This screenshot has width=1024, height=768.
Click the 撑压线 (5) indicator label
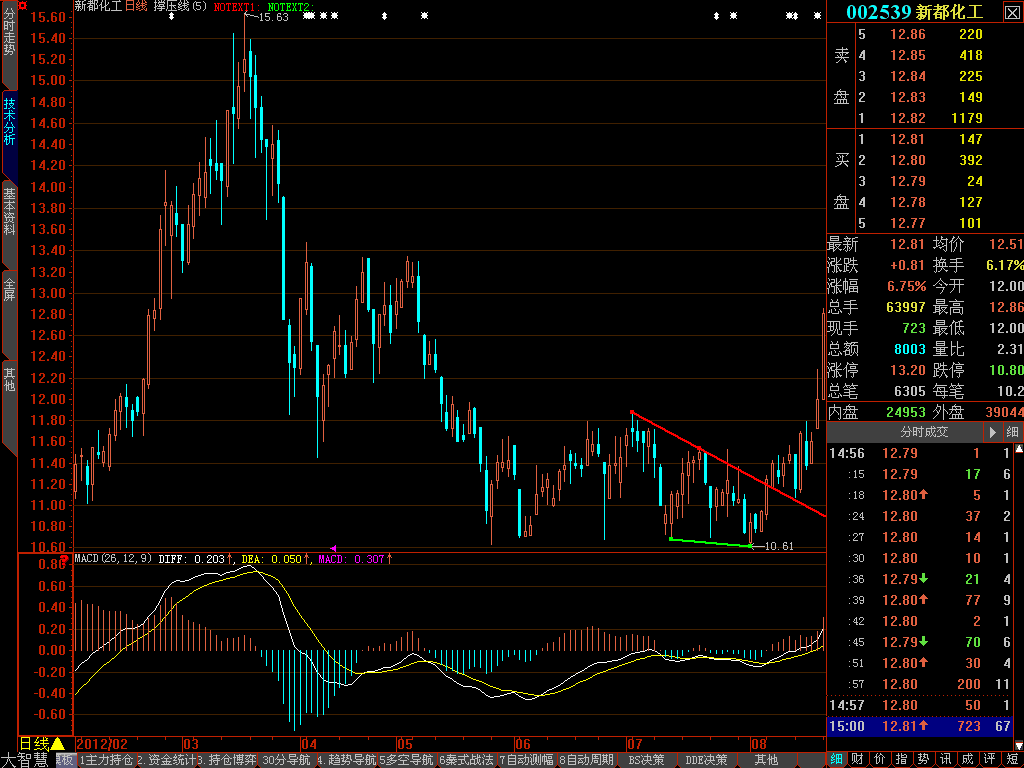click(x=180, y=6)
